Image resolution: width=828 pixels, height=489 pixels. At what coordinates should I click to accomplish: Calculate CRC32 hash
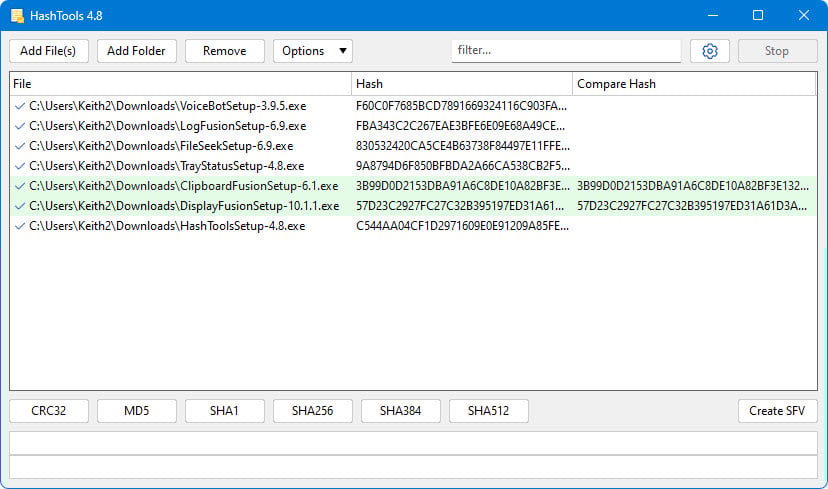pyautogui.click(x=49, y=411)
